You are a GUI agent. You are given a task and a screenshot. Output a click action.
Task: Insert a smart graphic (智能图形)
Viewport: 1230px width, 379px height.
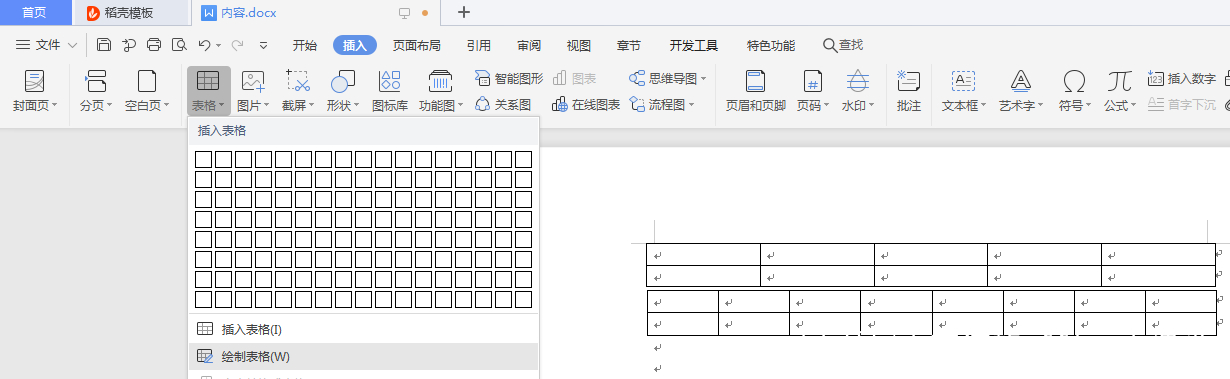coord(509,78)
